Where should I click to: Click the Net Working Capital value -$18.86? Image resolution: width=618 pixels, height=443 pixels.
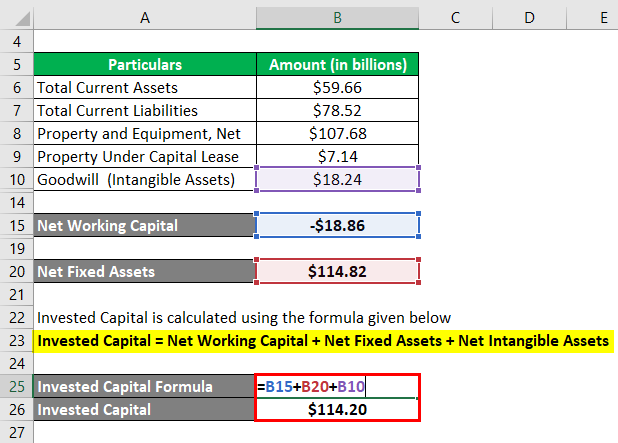(337, 226)
